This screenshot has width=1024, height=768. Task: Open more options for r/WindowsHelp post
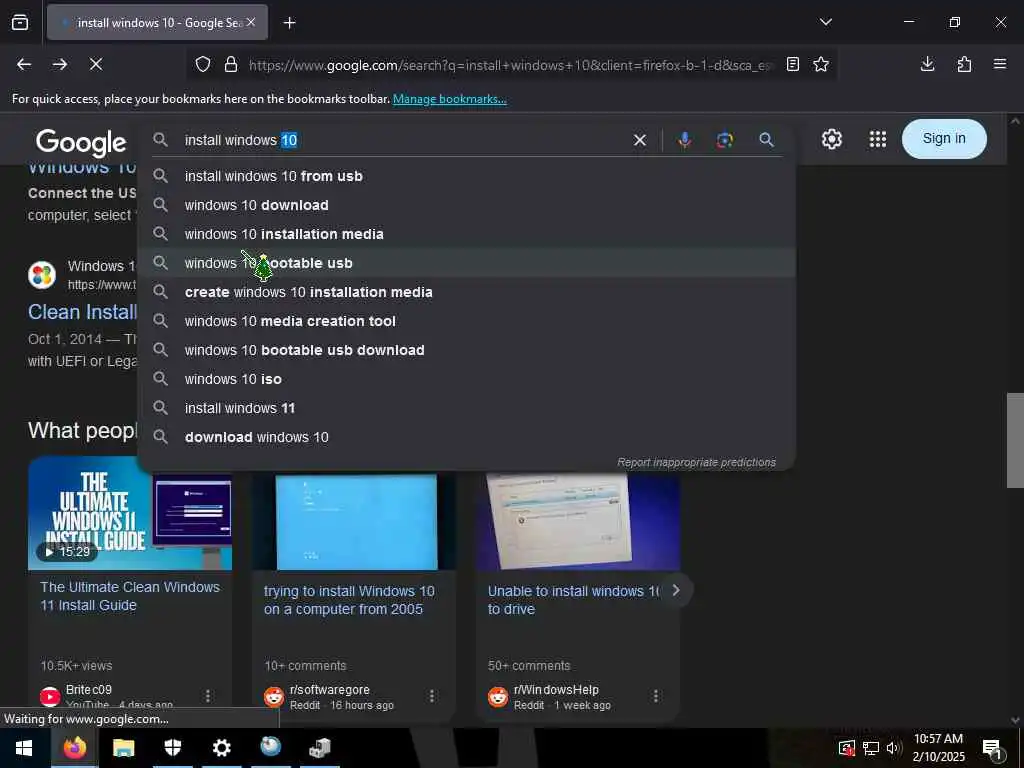tap(656, 696)
